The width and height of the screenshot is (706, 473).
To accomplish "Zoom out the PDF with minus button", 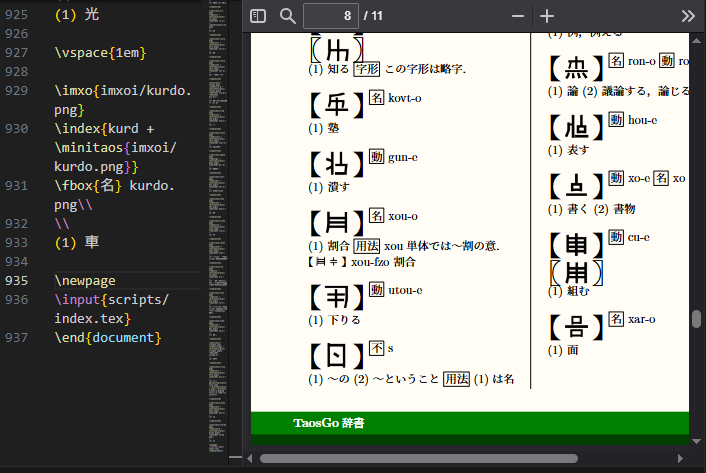I will (x=518, y=16).
